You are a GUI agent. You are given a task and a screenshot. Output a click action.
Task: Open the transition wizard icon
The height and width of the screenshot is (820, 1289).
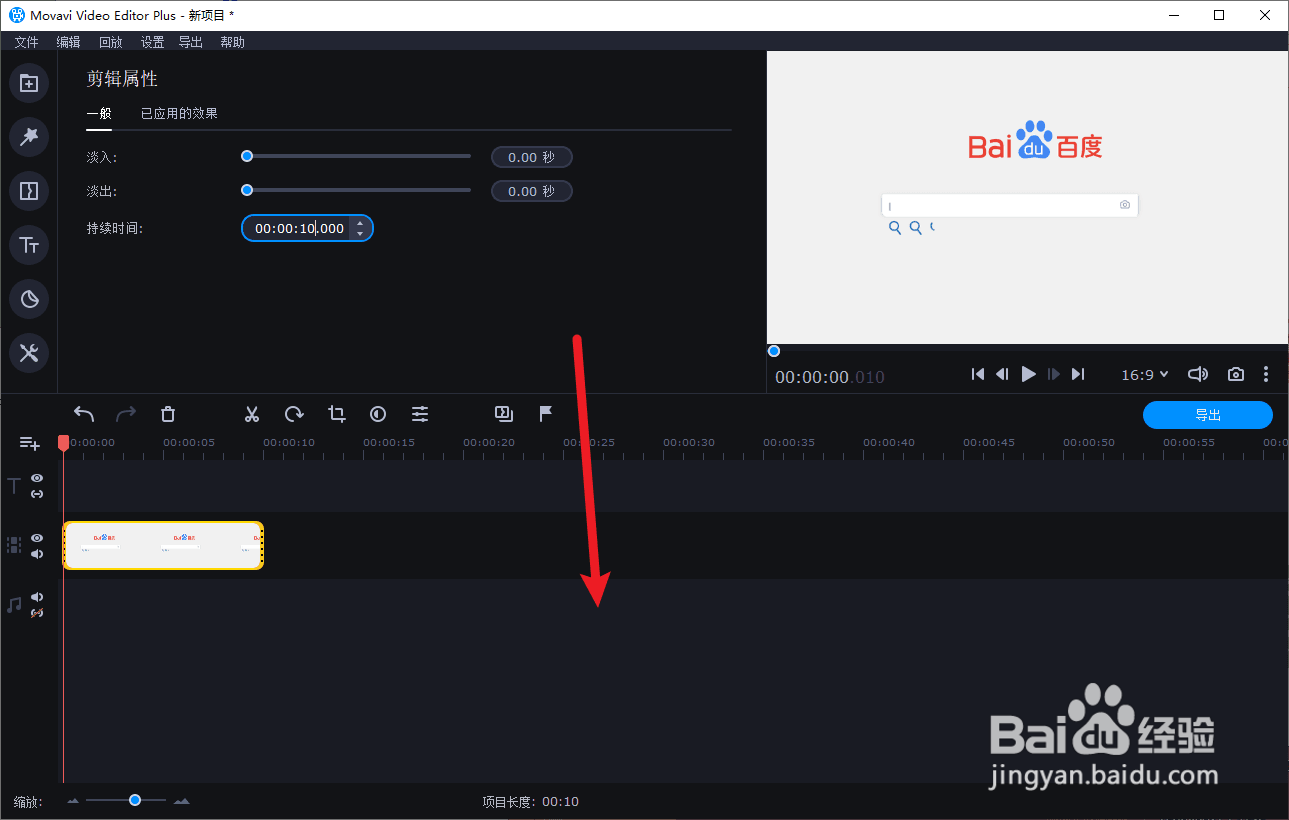[504, 413]
